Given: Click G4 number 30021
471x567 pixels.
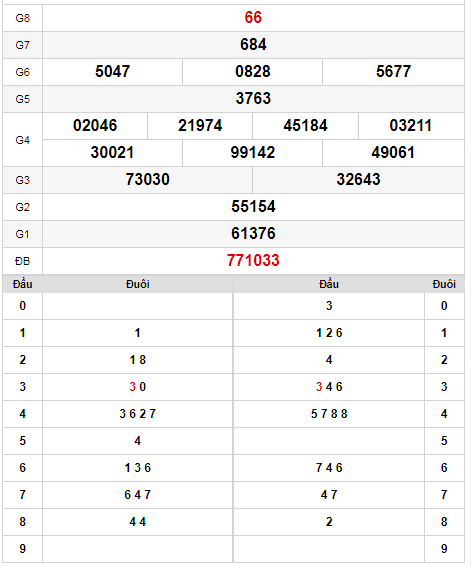Looking at the screenshot, I should pyautogui.click(x=112, y=152).
